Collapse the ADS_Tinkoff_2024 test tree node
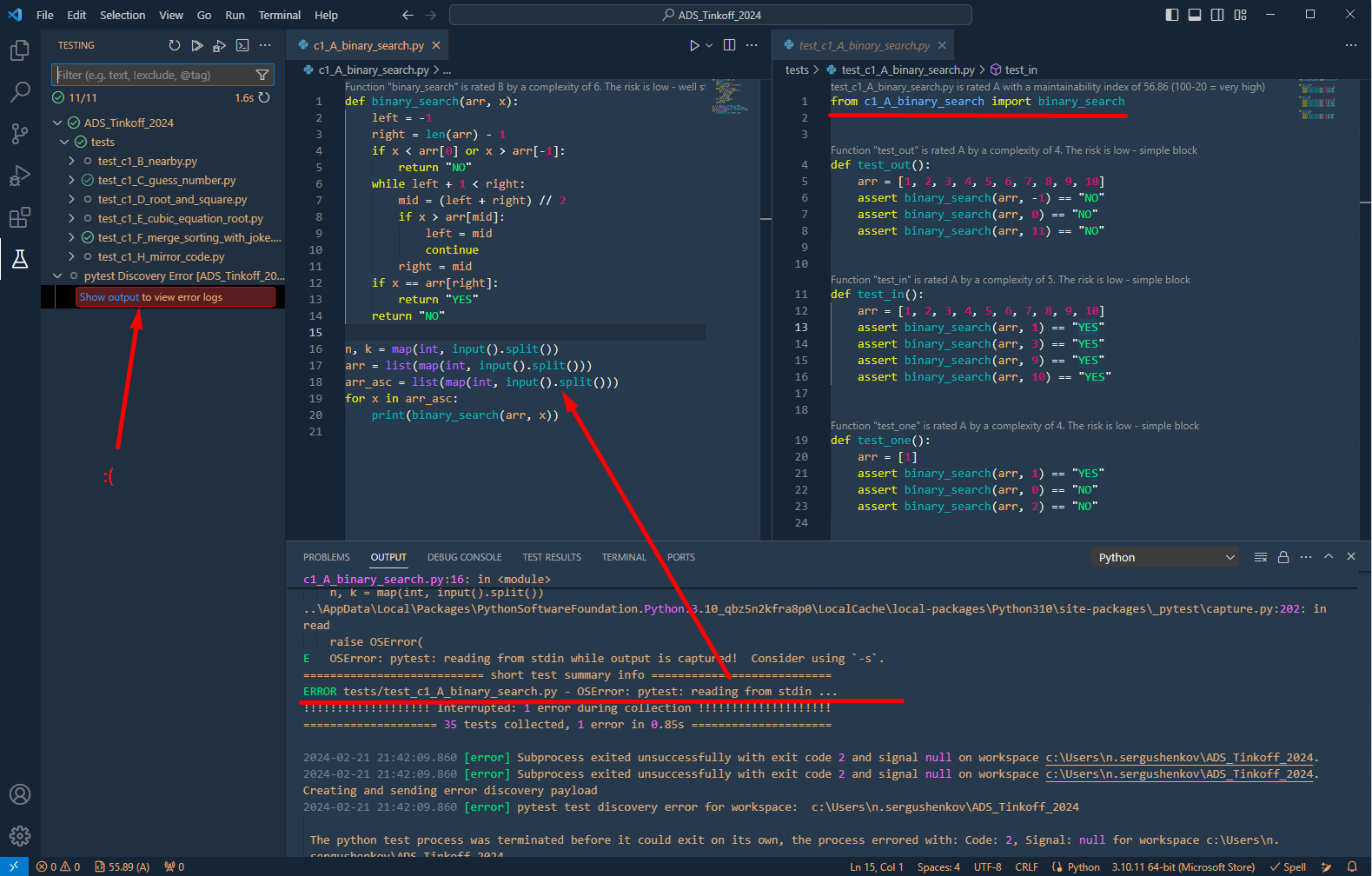Image resolution: width=1372 pixels, height=876 pixels. pyautogui.click(x=57, y=123)
